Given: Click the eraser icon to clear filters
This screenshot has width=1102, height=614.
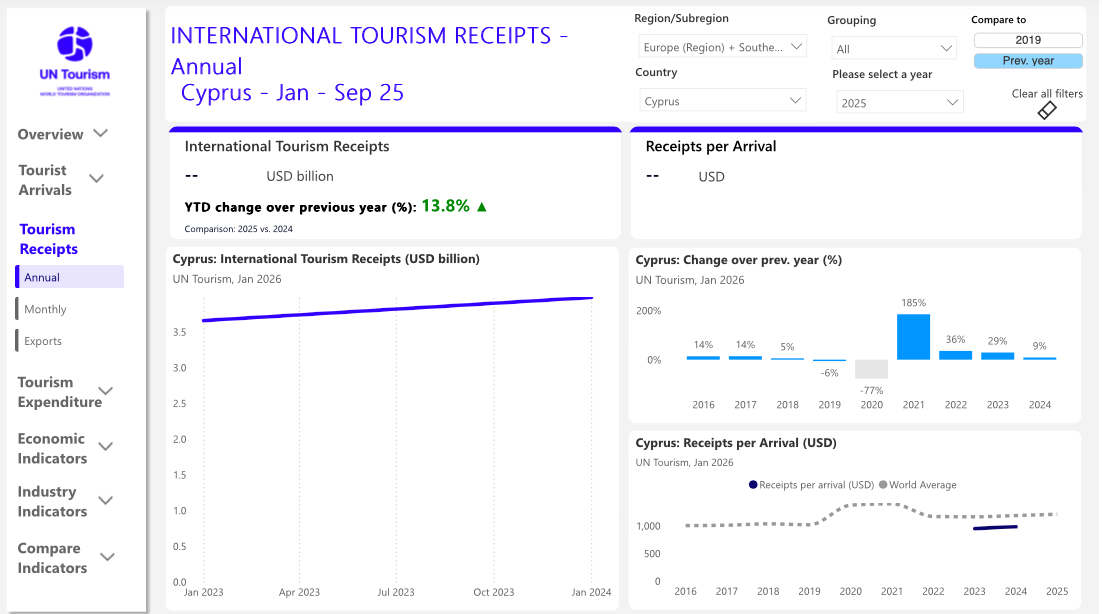Looking at the screenshot, I should 1047,110.
